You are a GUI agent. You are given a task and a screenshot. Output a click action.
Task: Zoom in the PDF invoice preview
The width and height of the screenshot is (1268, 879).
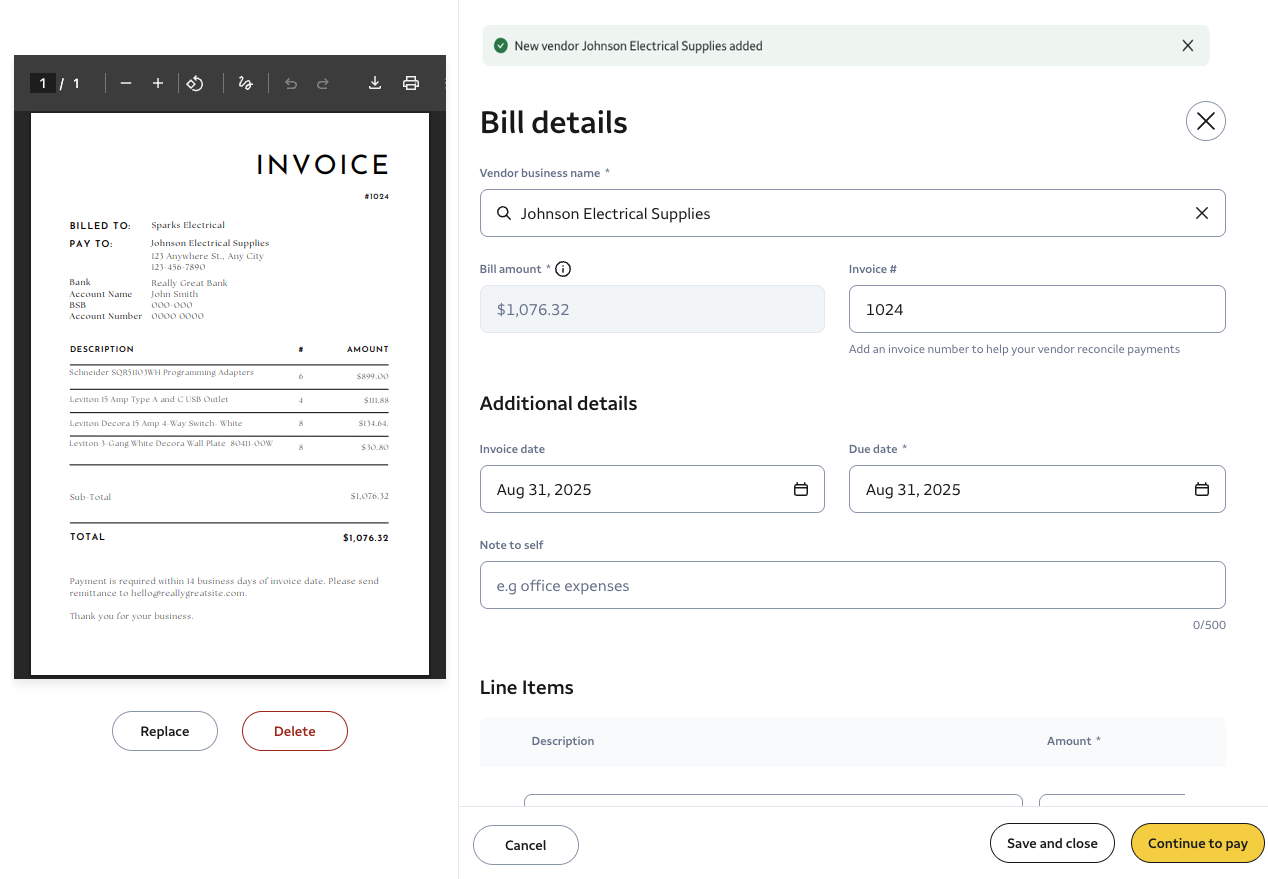coord(158,84)
